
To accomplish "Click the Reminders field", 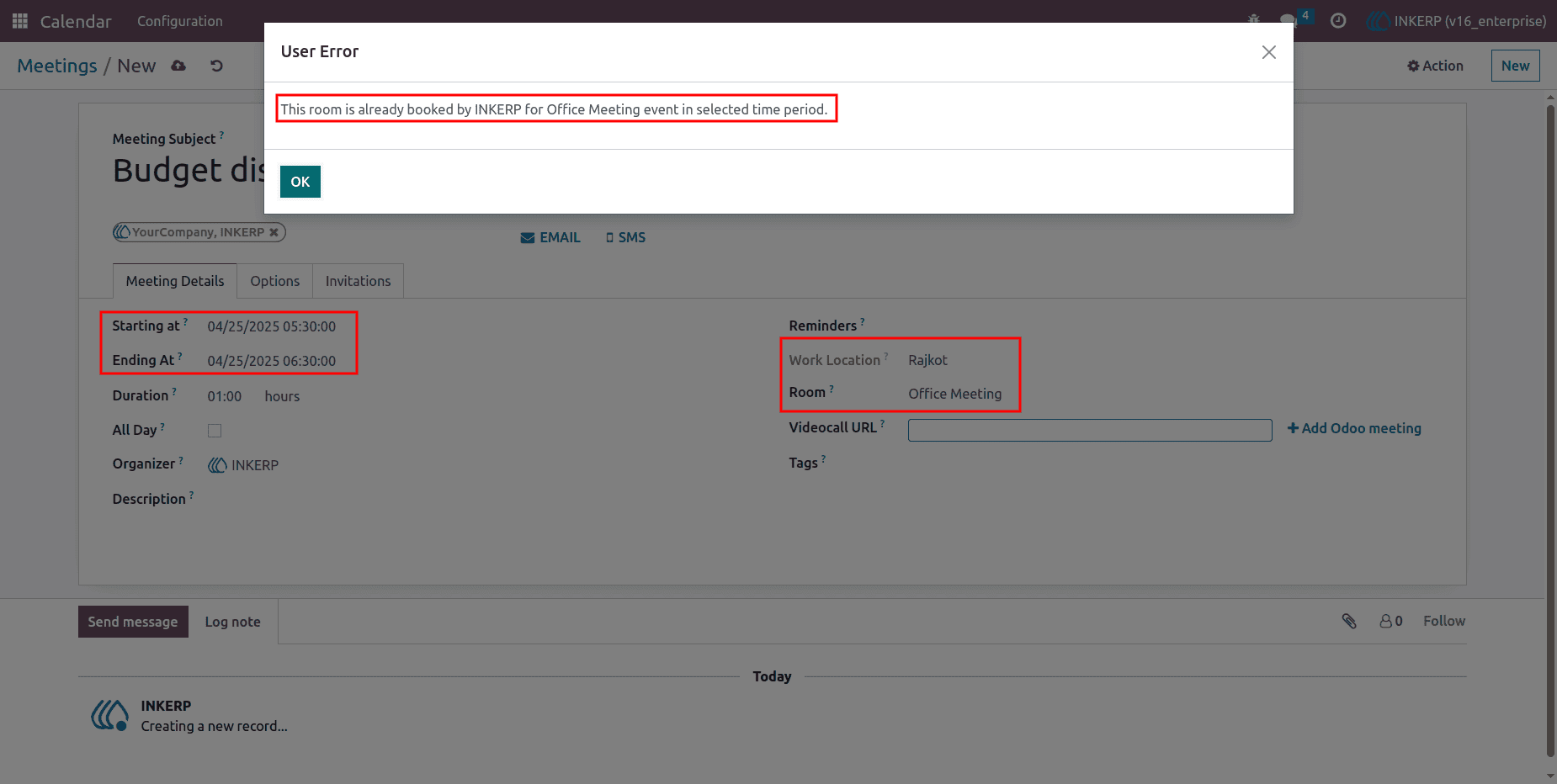I will (x=1090, y=326).
